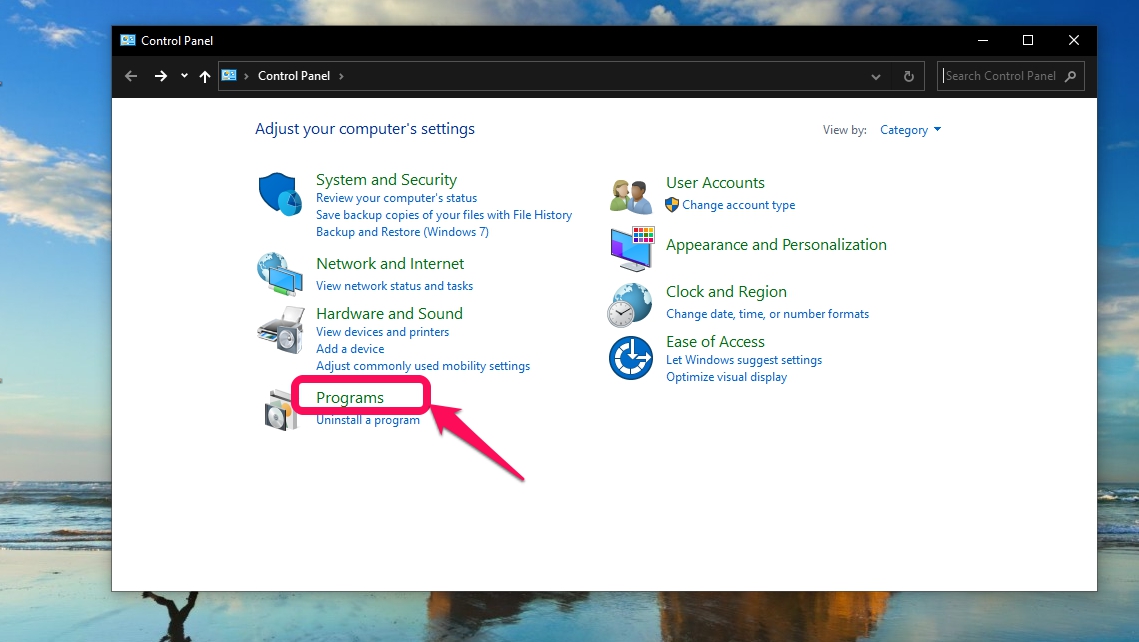Select the Control Panel breadcrumb segment
Viewport: 1139px width, 642px height.
[293, 76]
